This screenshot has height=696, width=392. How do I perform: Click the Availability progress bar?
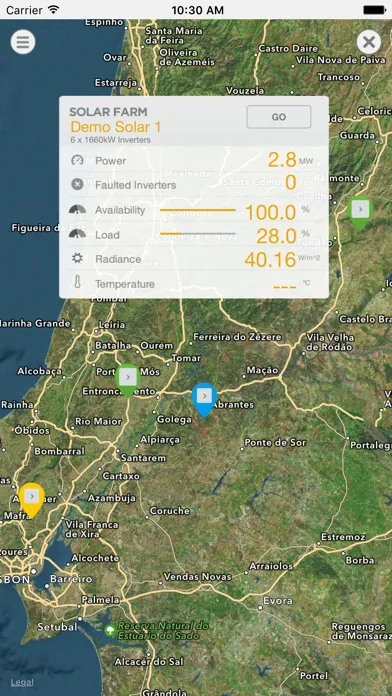pyautogui.click(x=198, y=210)
